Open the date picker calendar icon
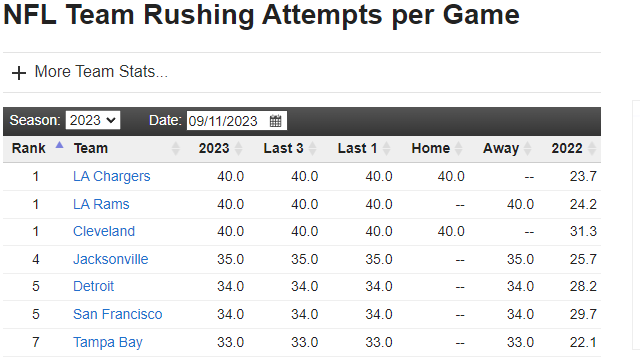Image resolution: width=640 pixels, height=360 pixels. click(276, 121)
